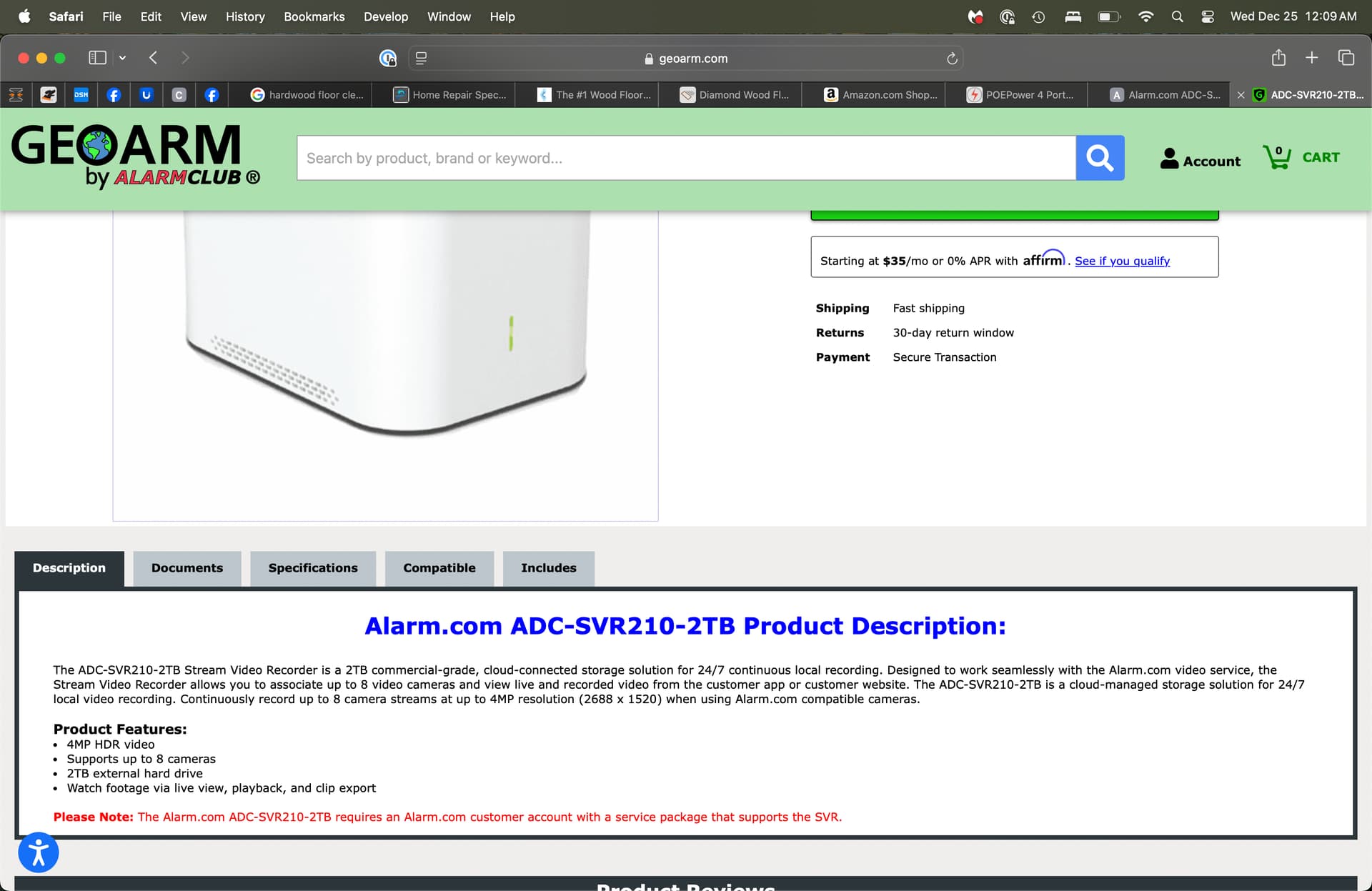Click the privacy extension icon beside address bar

(x=387, y=58)
